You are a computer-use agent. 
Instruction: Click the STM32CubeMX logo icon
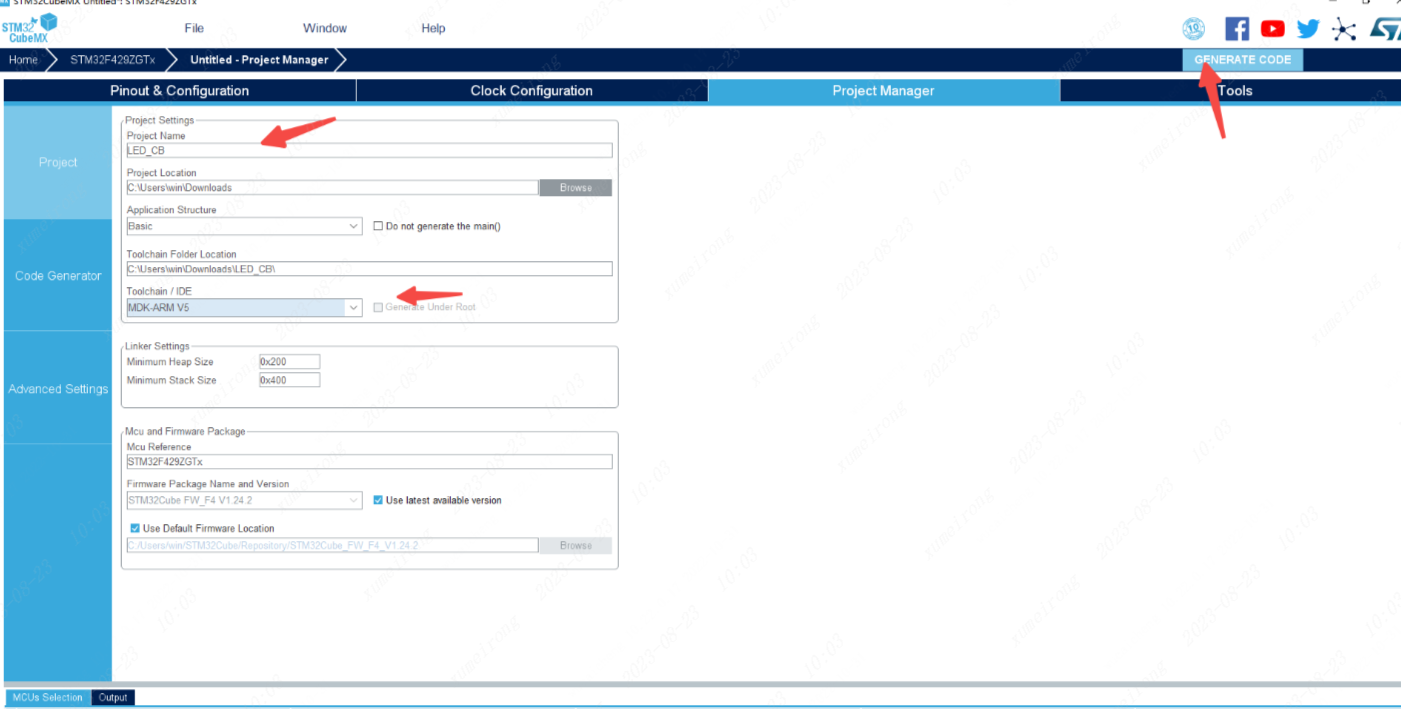(29, 27)
